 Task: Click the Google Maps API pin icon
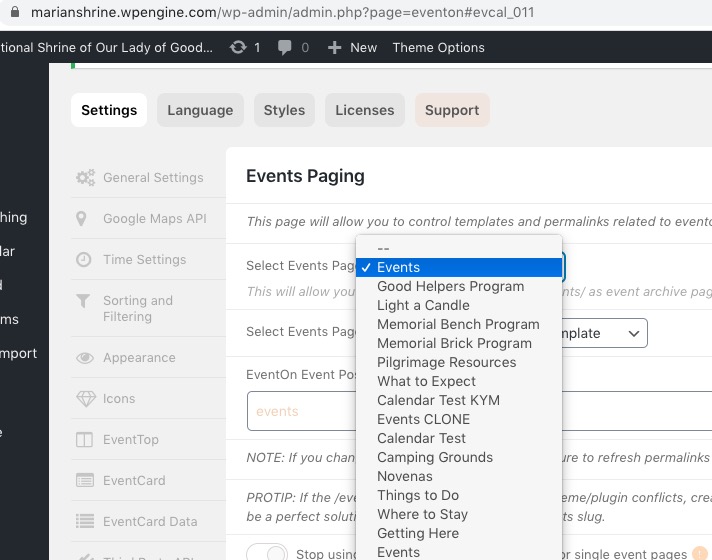(x=81, y=219)
